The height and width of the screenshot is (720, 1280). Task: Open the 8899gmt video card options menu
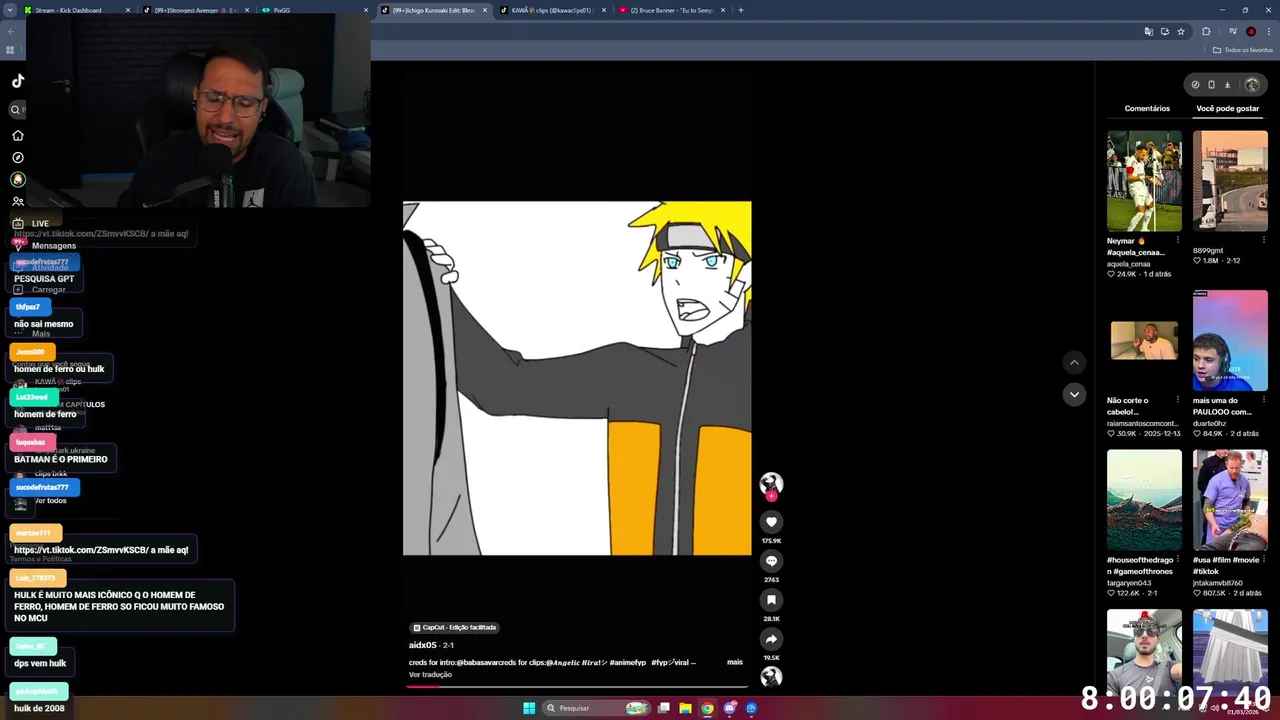pos(1264,241)
